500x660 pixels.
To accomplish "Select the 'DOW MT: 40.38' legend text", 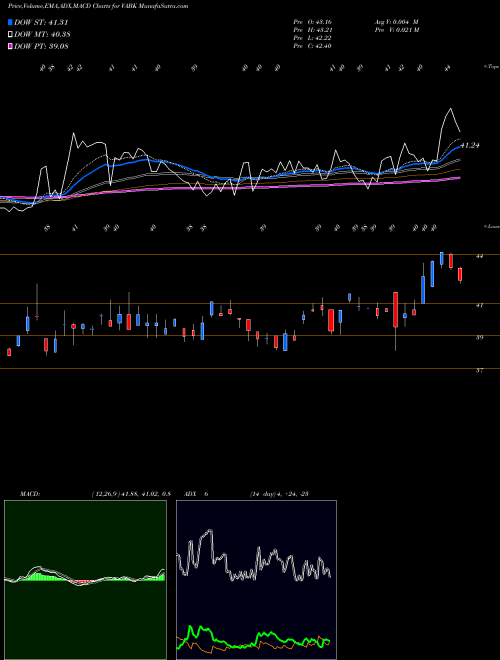I will pos(42,34).
